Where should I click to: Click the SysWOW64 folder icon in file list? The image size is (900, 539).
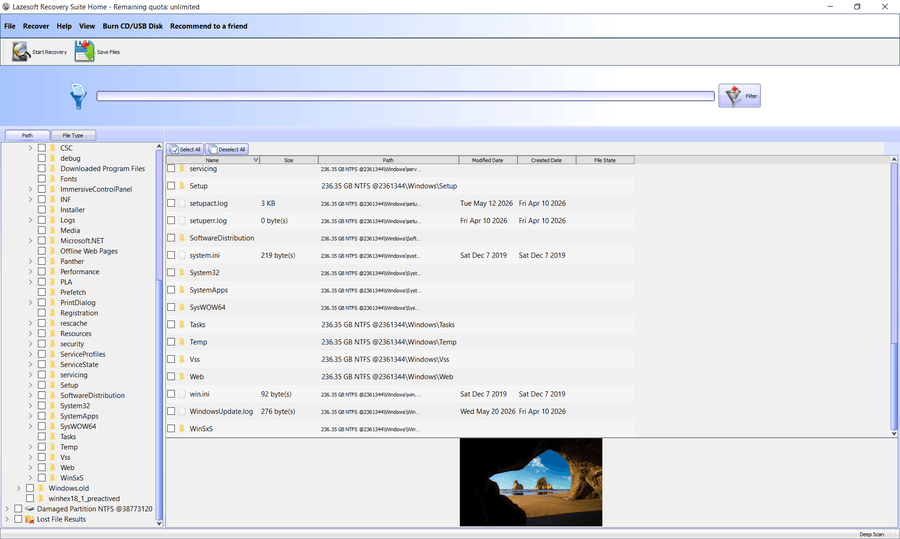tap(182, 308)
